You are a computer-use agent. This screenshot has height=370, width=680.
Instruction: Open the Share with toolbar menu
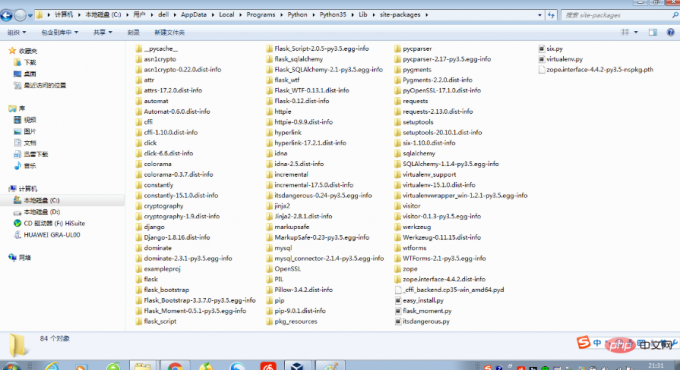(x=103, y=33)
